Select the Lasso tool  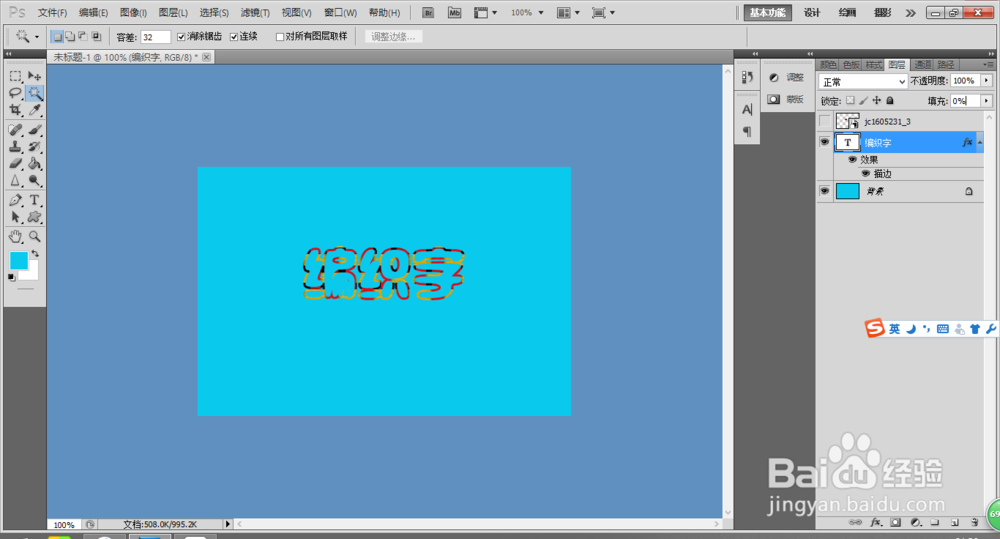15,93
